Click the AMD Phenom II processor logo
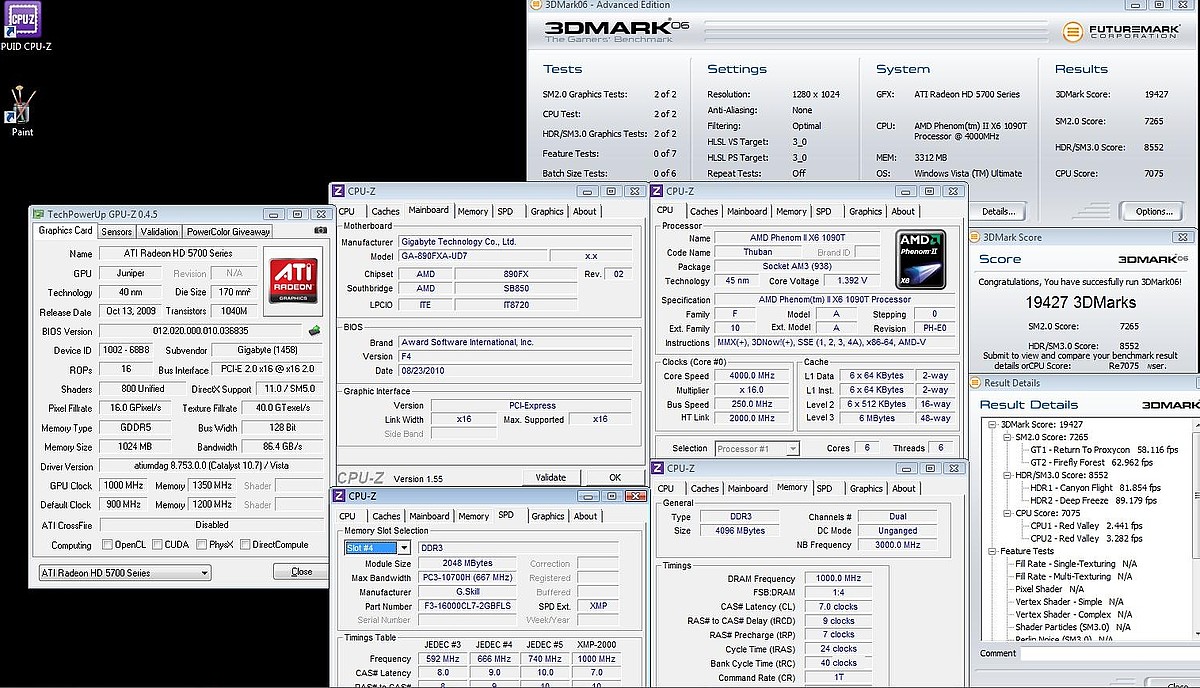 (921, 260)
